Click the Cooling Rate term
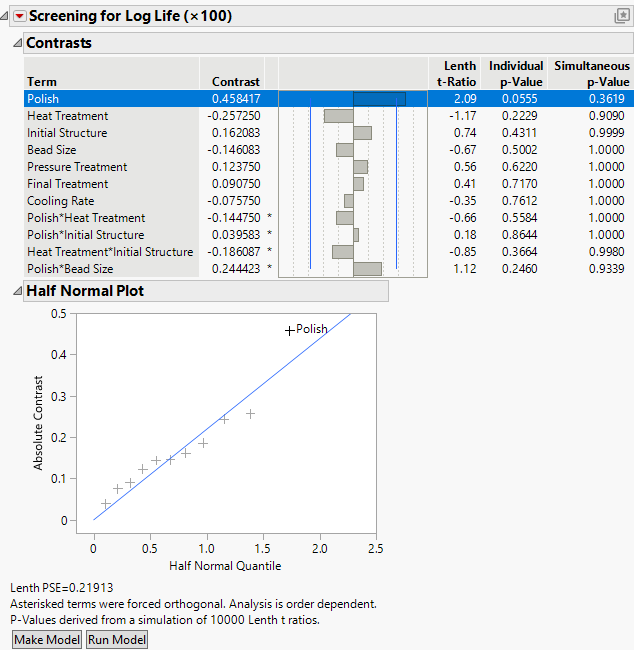Image resolution: width=634 pixels, height=650 pixels. 61,201
